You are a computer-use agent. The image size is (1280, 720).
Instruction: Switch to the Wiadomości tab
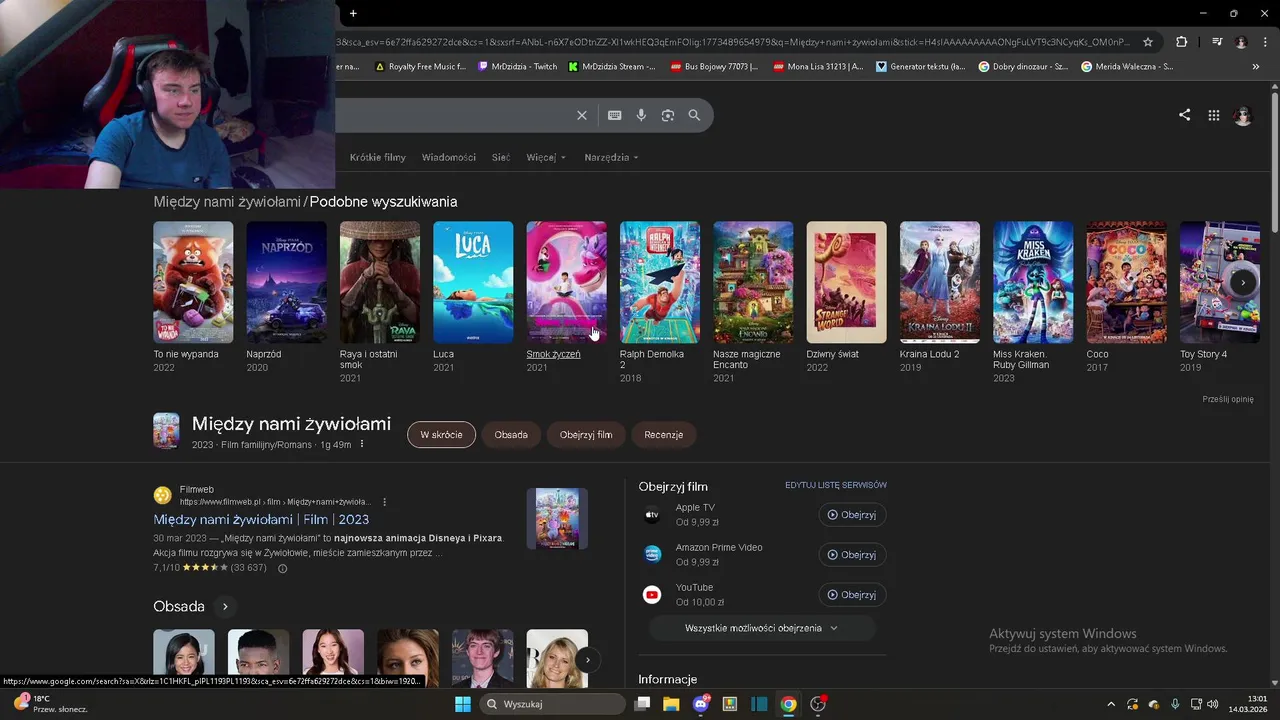pyautogui.click(x=448, y=157)
